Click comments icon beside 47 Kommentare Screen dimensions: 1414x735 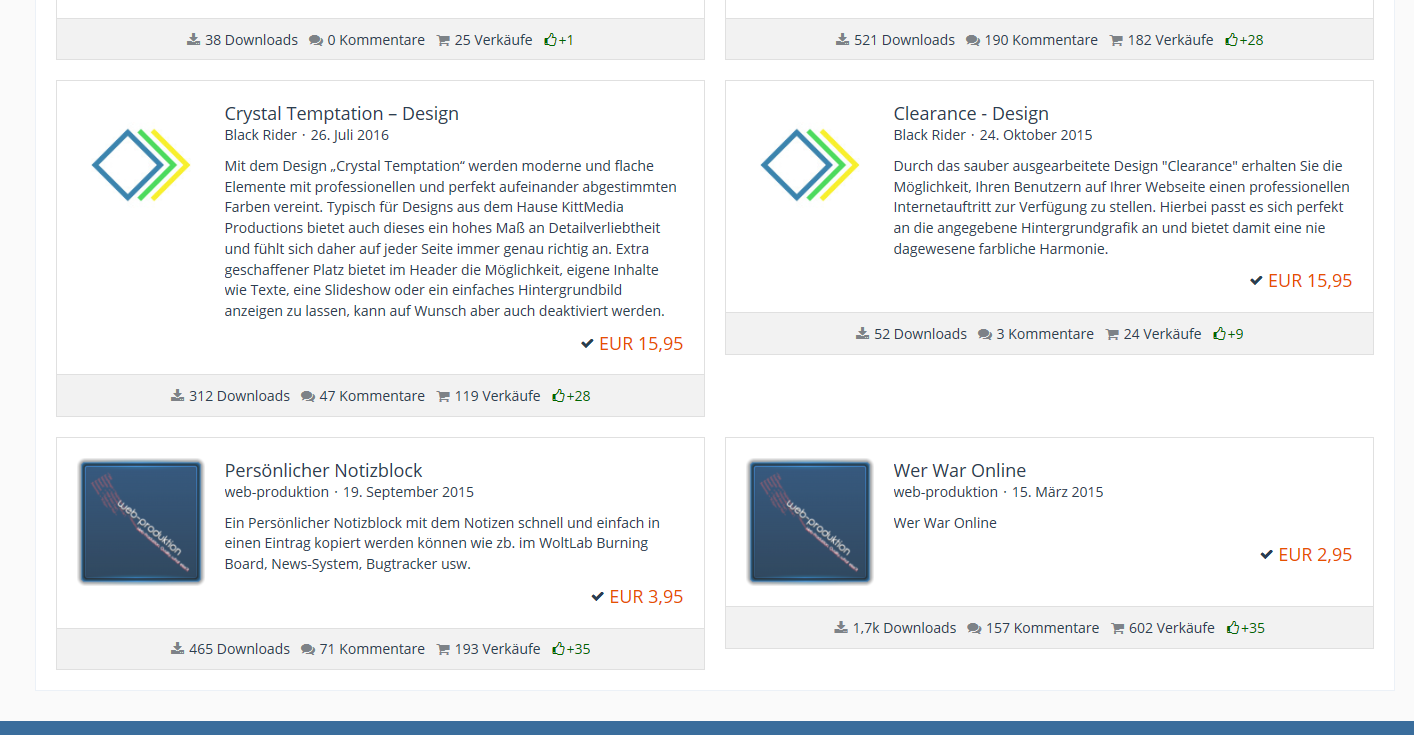[307, 396]
